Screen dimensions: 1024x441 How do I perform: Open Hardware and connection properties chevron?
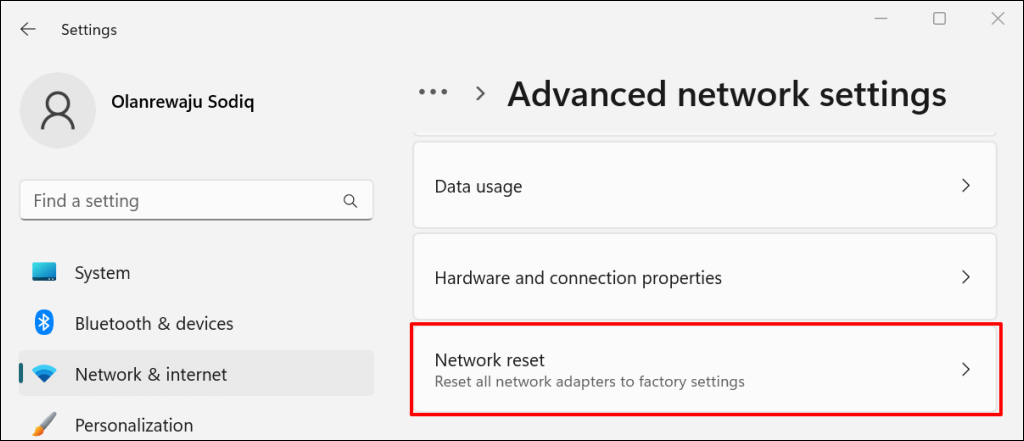[x=965, y=277]
